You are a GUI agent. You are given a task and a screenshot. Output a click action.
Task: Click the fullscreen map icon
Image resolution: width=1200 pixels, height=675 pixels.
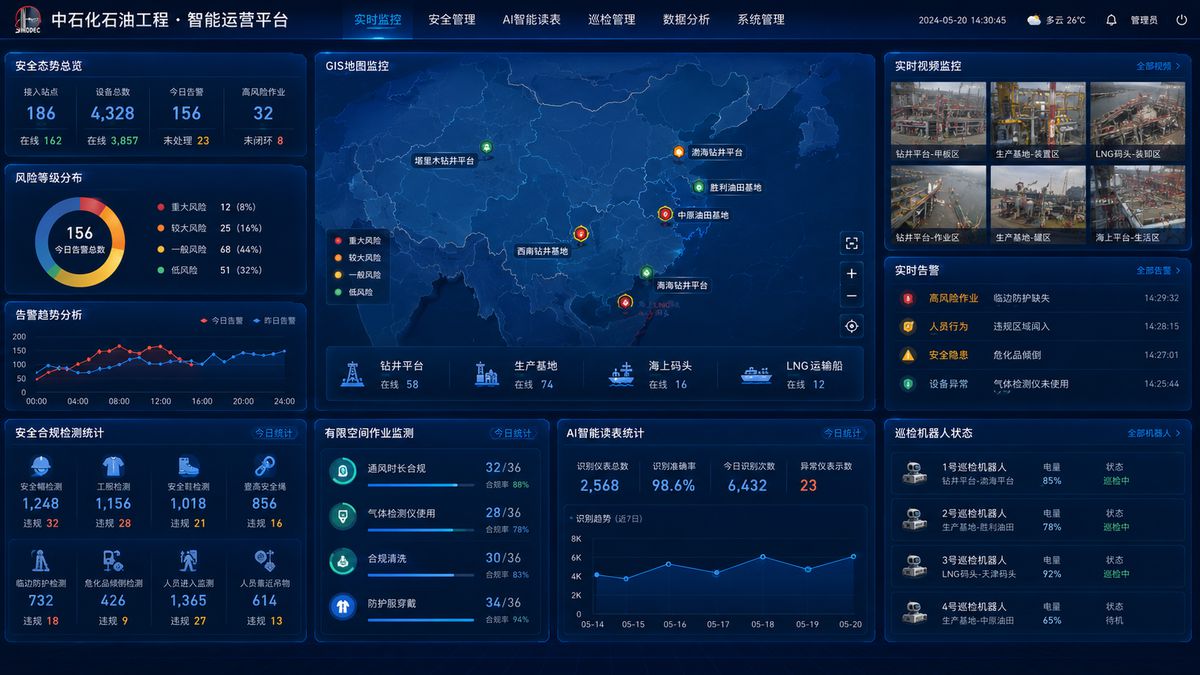coord(852,243)
